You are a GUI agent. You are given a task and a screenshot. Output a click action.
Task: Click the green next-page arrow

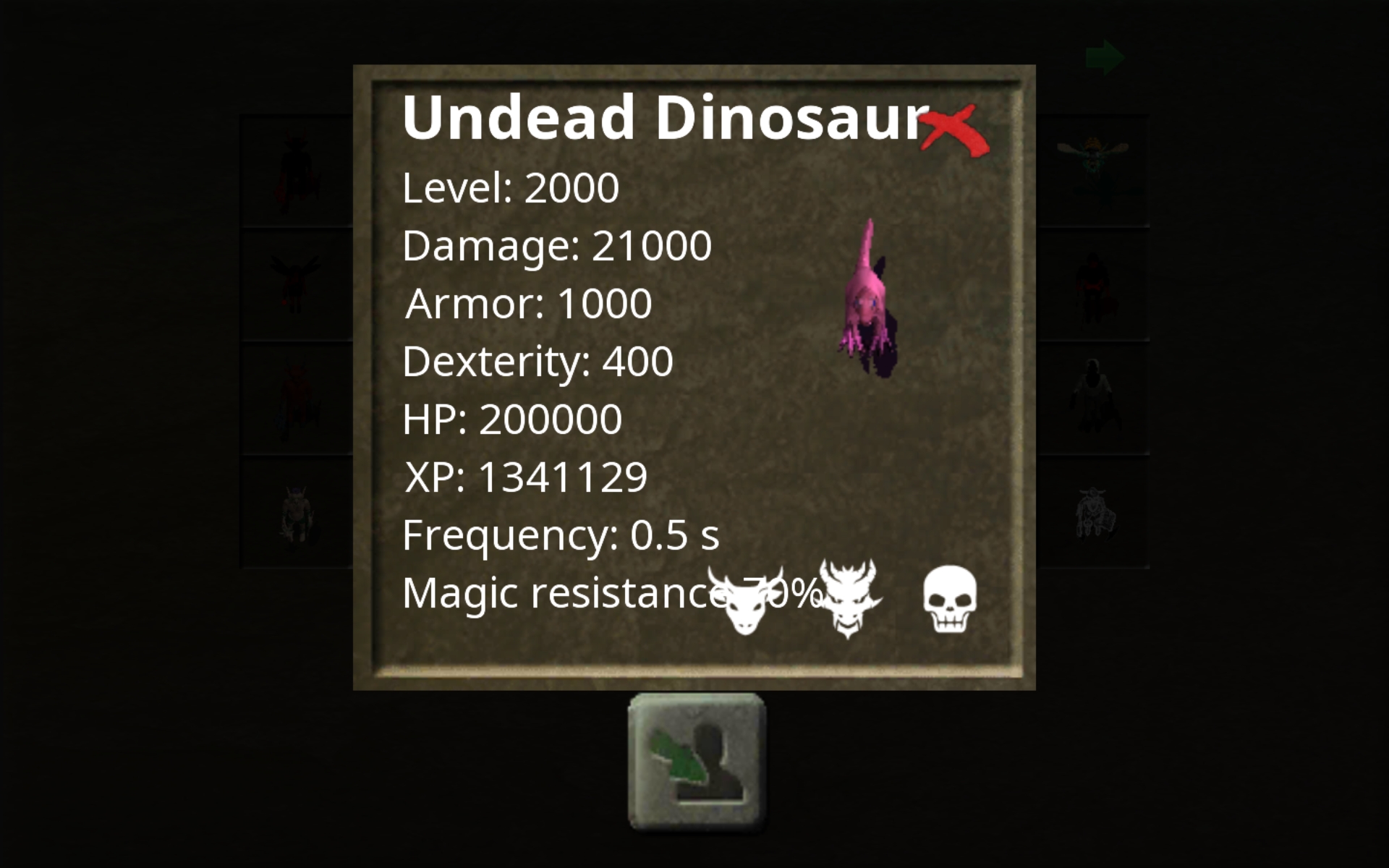[x=1105, y=57]
